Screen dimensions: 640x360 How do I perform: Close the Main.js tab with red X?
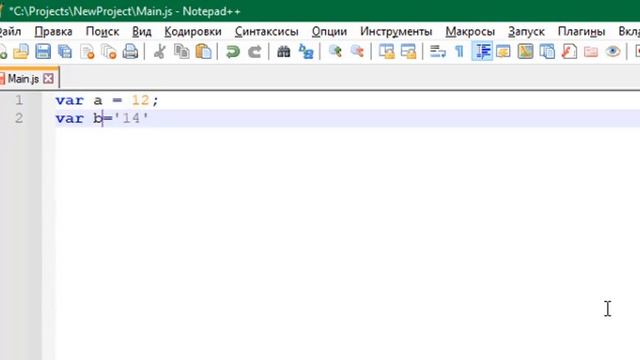point(48,78)
